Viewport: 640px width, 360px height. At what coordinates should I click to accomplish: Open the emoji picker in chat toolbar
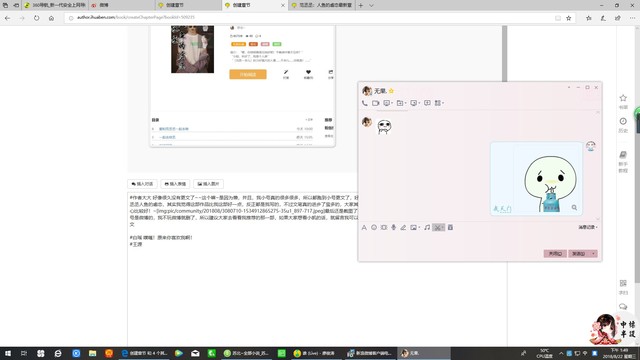pos(374,228)
